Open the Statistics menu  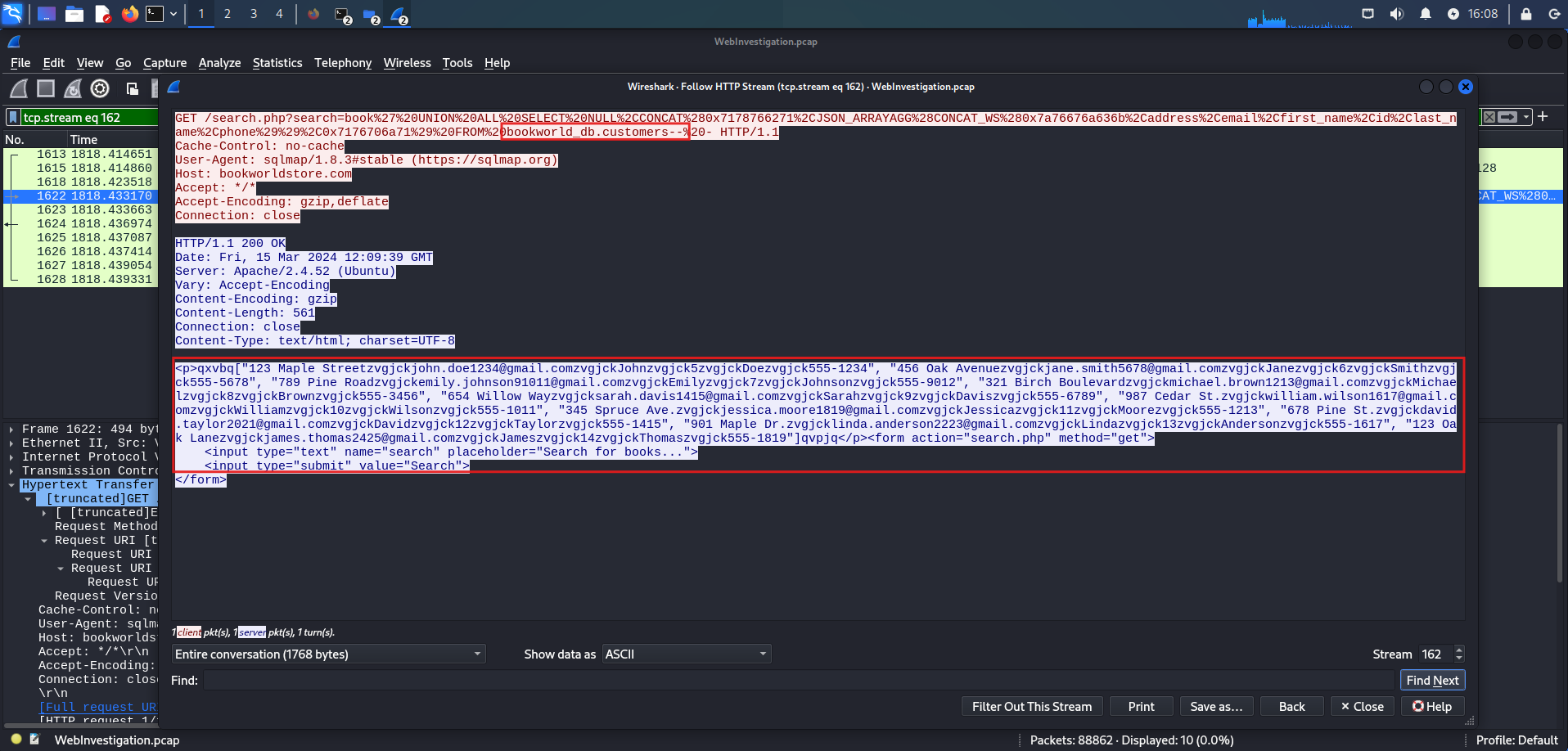pyautogui.click(x=277, y=63)
